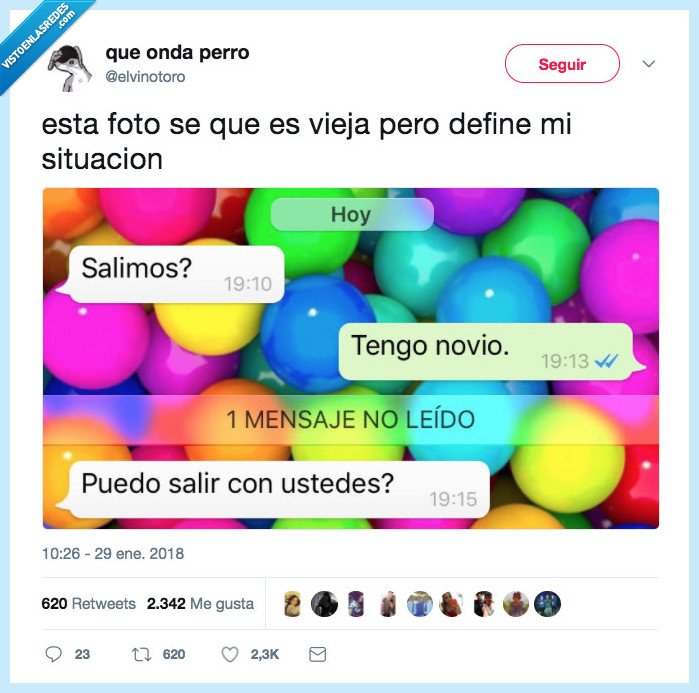Click the 23 replies count

(x=82, y=654)
